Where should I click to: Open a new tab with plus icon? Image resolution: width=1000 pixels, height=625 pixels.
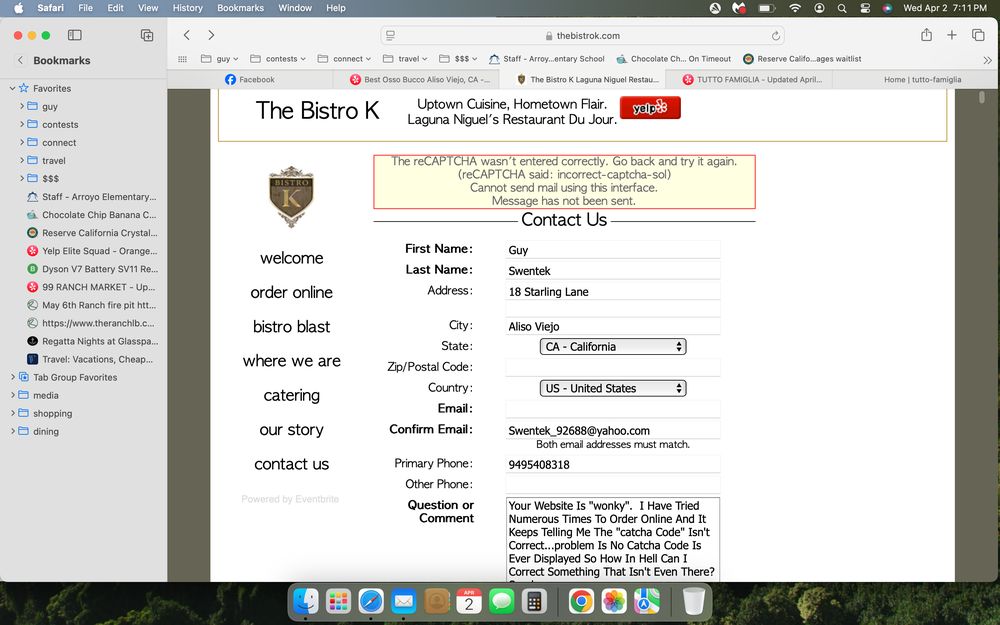(x=951, y=35)
